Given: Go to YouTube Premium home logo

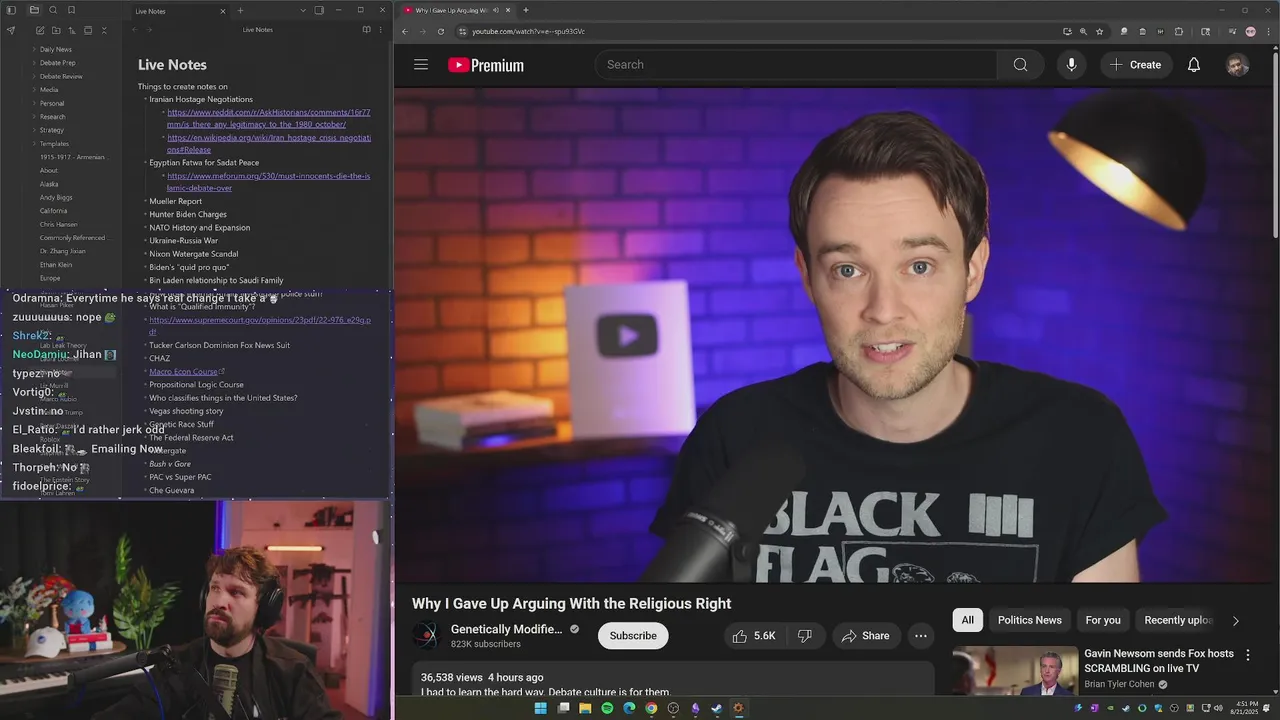Looking at the screenshot, I should click(x=486, y=65).
